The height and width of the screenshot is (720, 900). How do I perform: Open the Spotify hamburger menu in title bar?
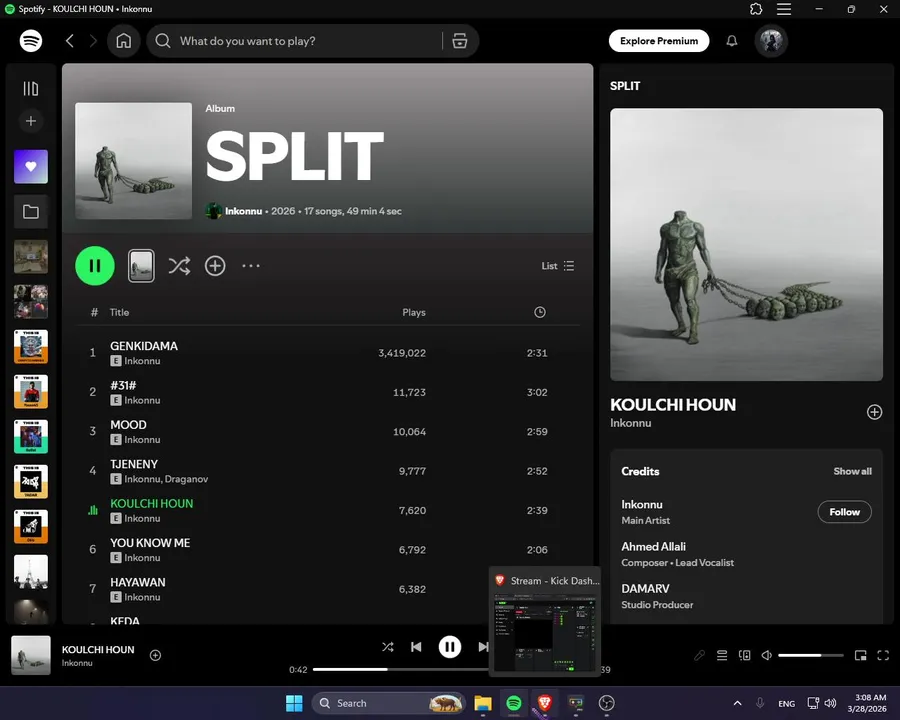pos(784,9)
